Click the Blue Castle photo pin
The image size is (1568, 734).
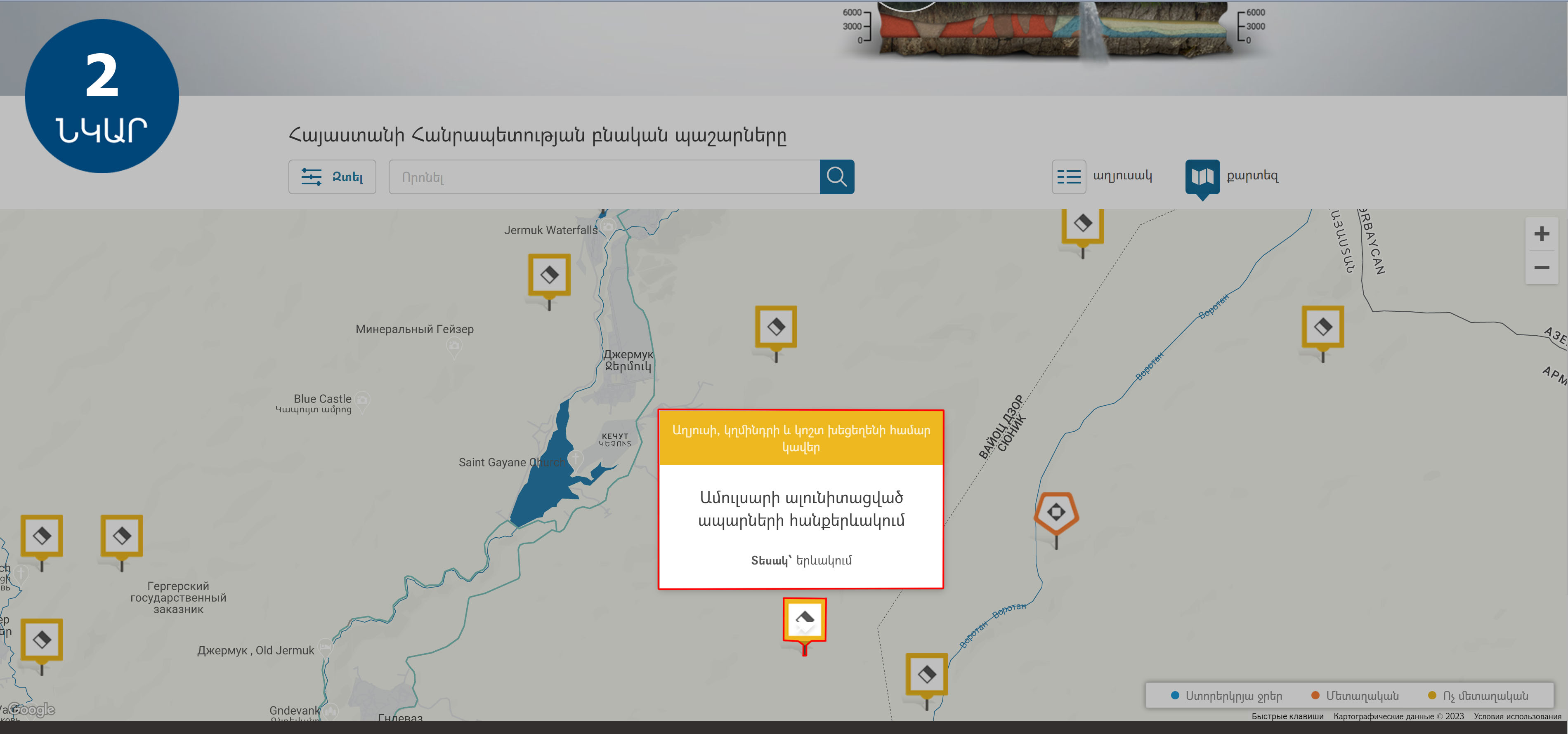click(362, 400)
